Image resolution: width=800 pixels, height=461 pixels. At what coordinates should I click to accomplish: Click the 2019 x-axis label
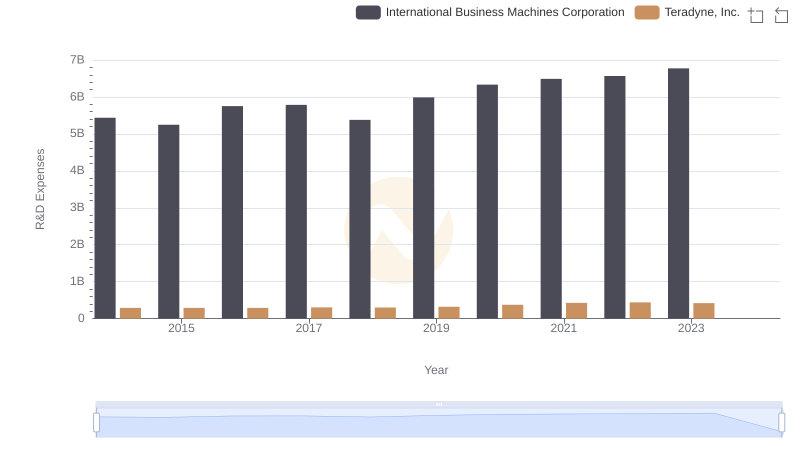pyautogui.click(x=436, y=328)
